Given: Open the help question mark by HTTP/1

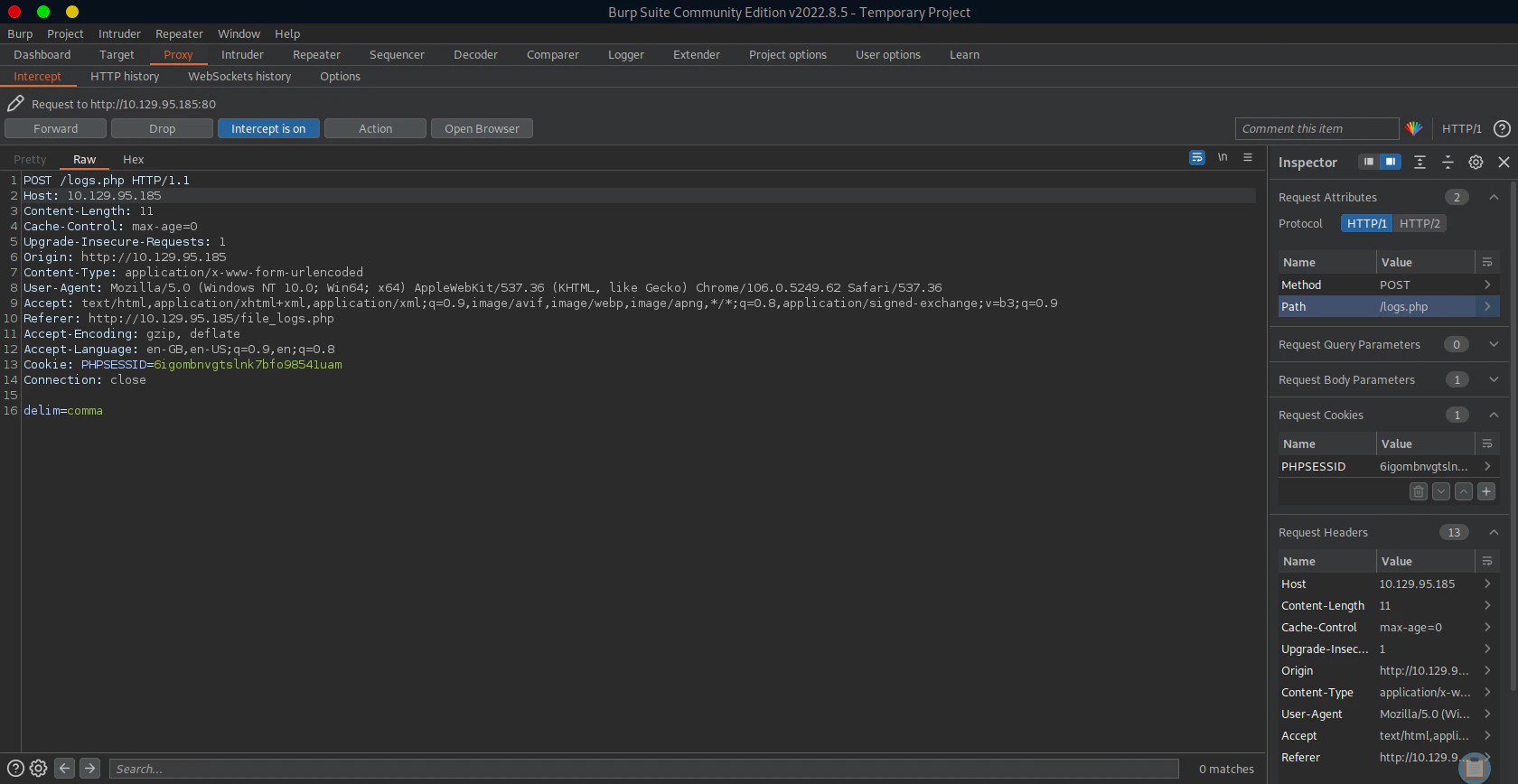Looking at the screenshot, I should (x=1502, y=128).
